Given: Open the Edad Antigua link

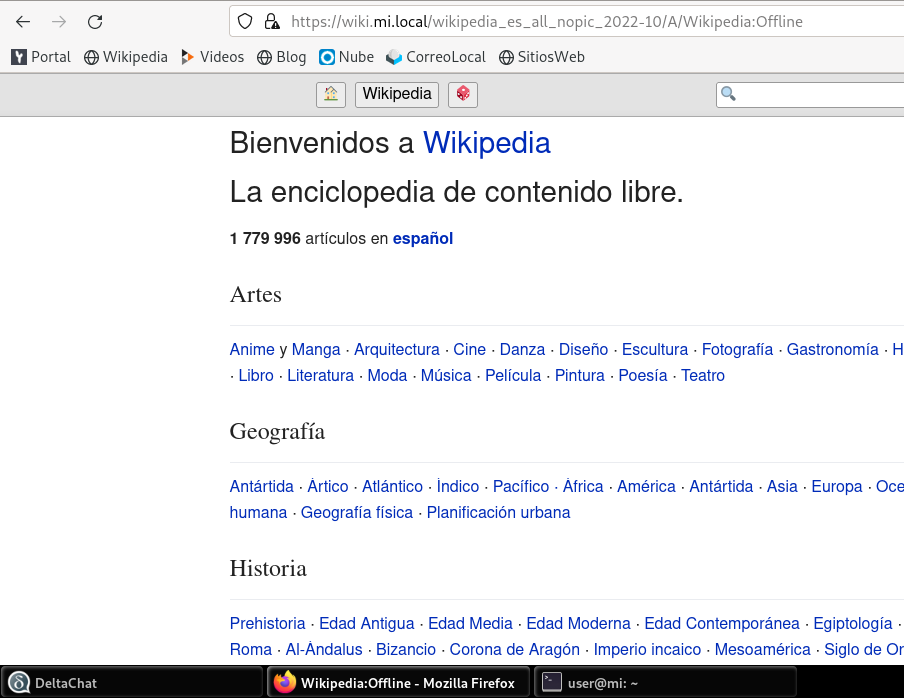Looking at the screenshot, I should (367, 623).
